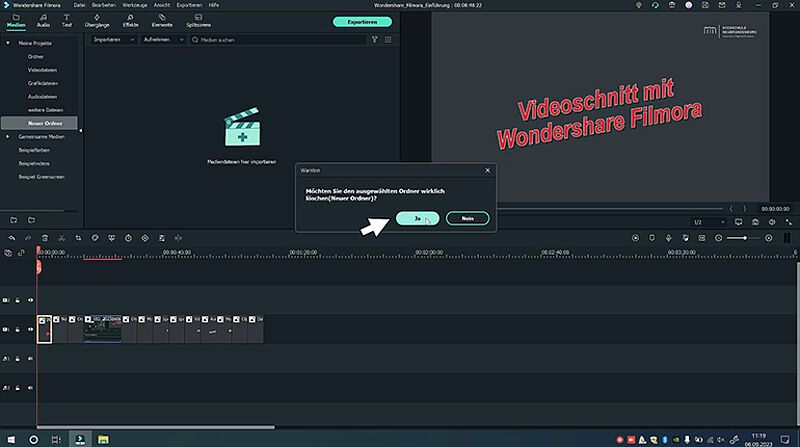Open the Datei menu
This screenshot has height=447, width=800.
click(79, 5)
